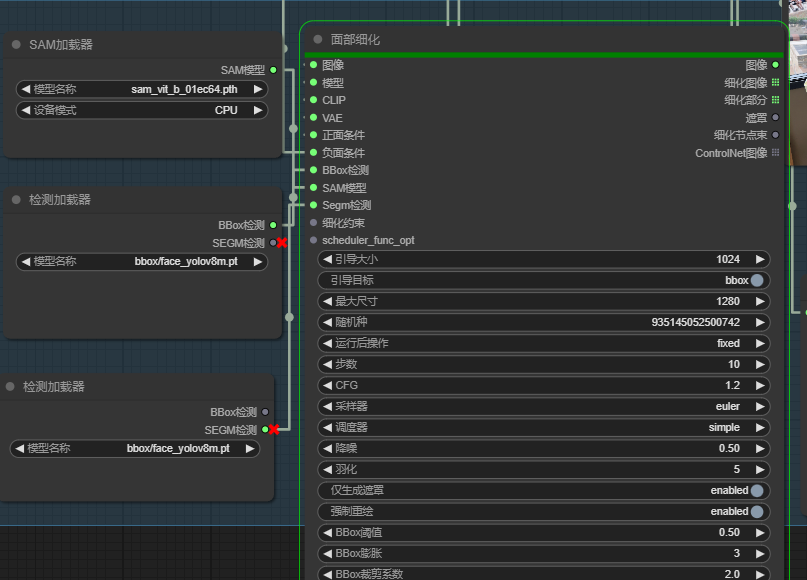
Task: Open 模型名称 dropdown in lower 检测加载器
Action: [x=134, y=448]
